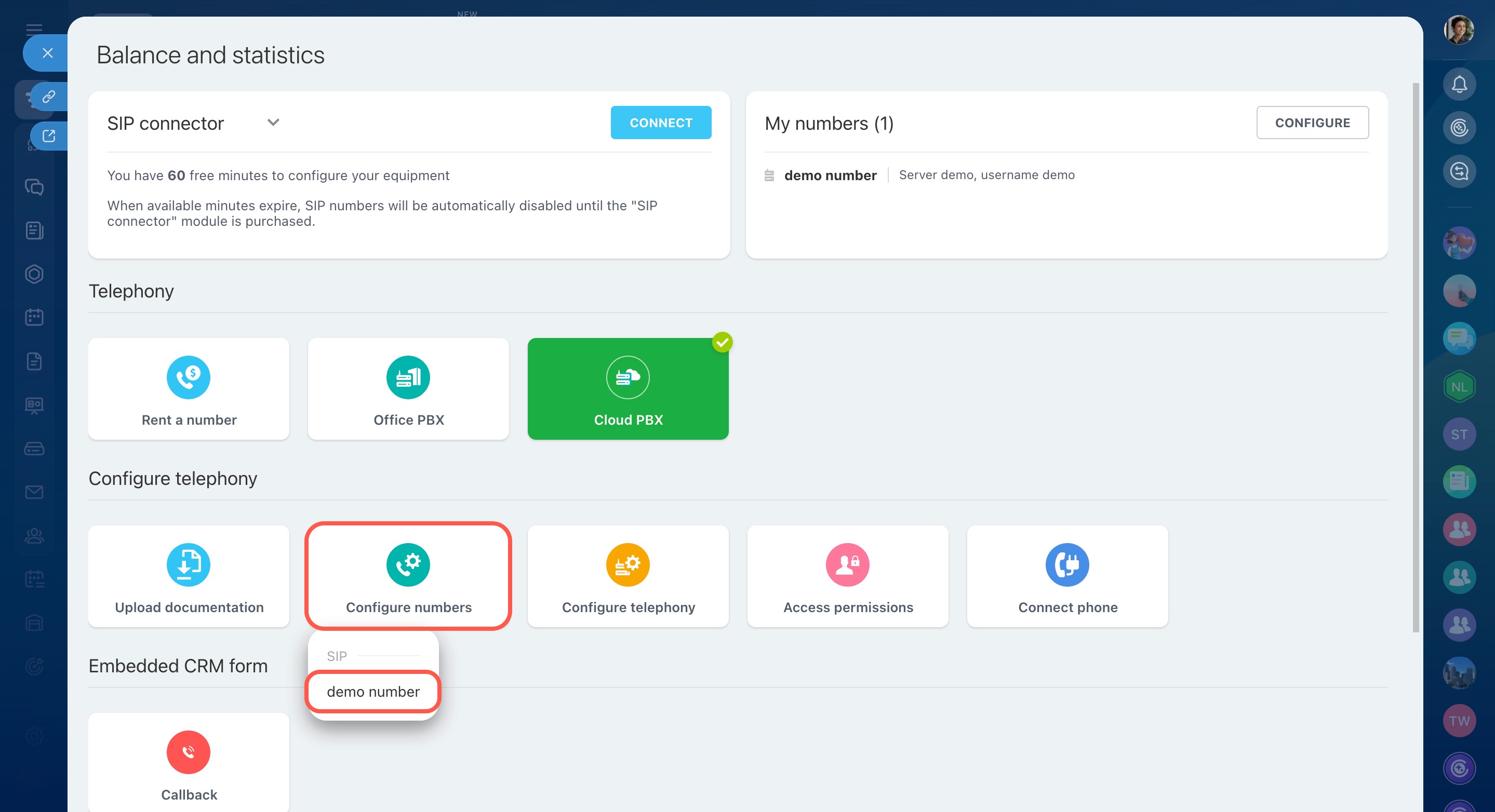The height and width of the screenshot is (812, 1495).
Task: Click the Connect phone tile
Action: click(1066, 576)
